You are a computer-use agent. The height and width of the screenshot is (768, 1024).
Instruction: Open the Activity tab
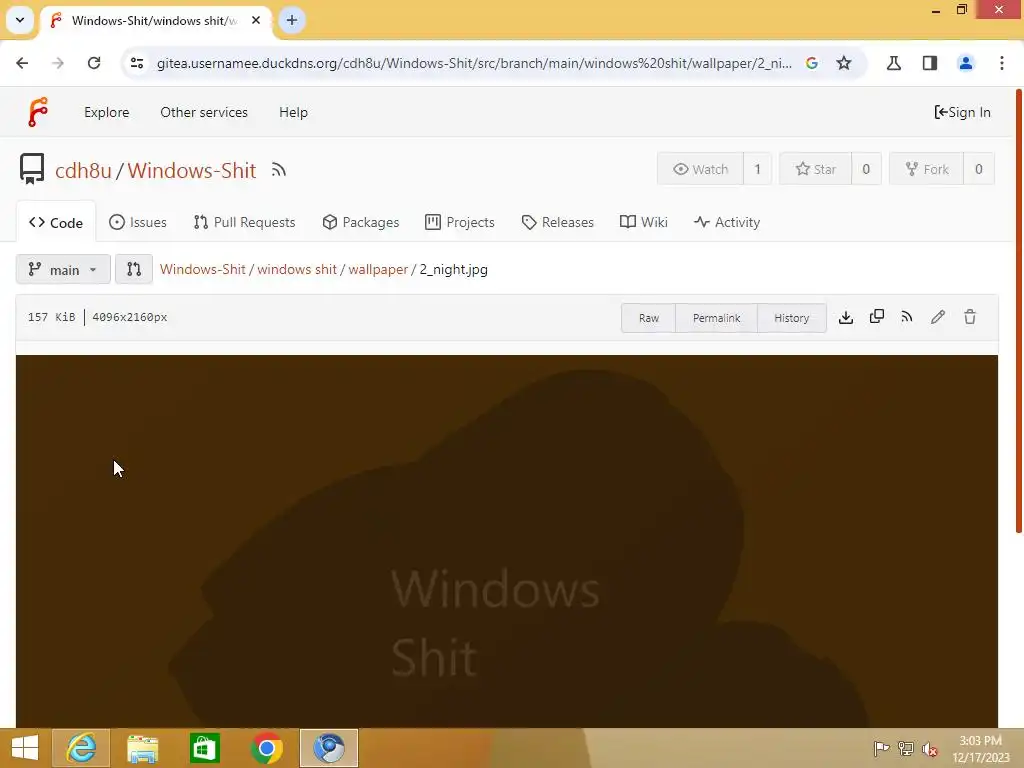(x=727, y=223)
